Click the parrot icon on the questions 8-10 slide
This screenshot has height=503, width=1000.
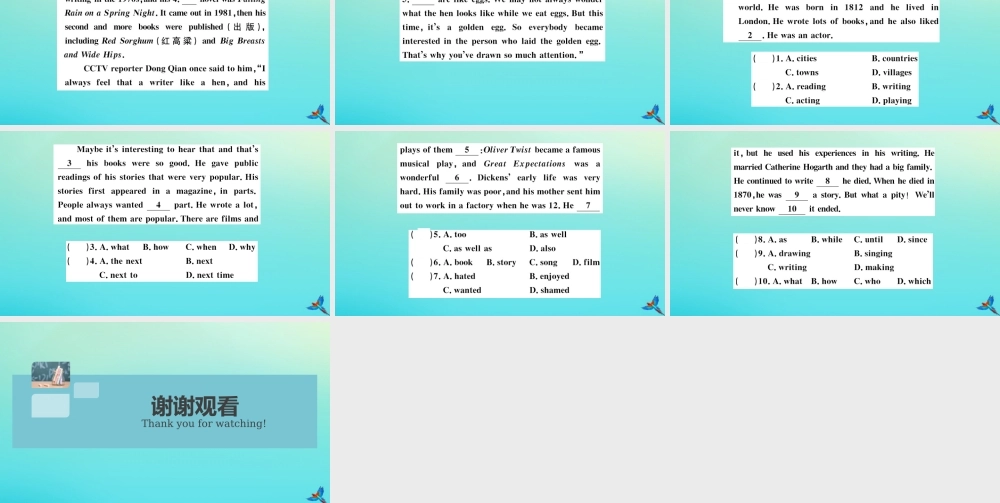988,305
